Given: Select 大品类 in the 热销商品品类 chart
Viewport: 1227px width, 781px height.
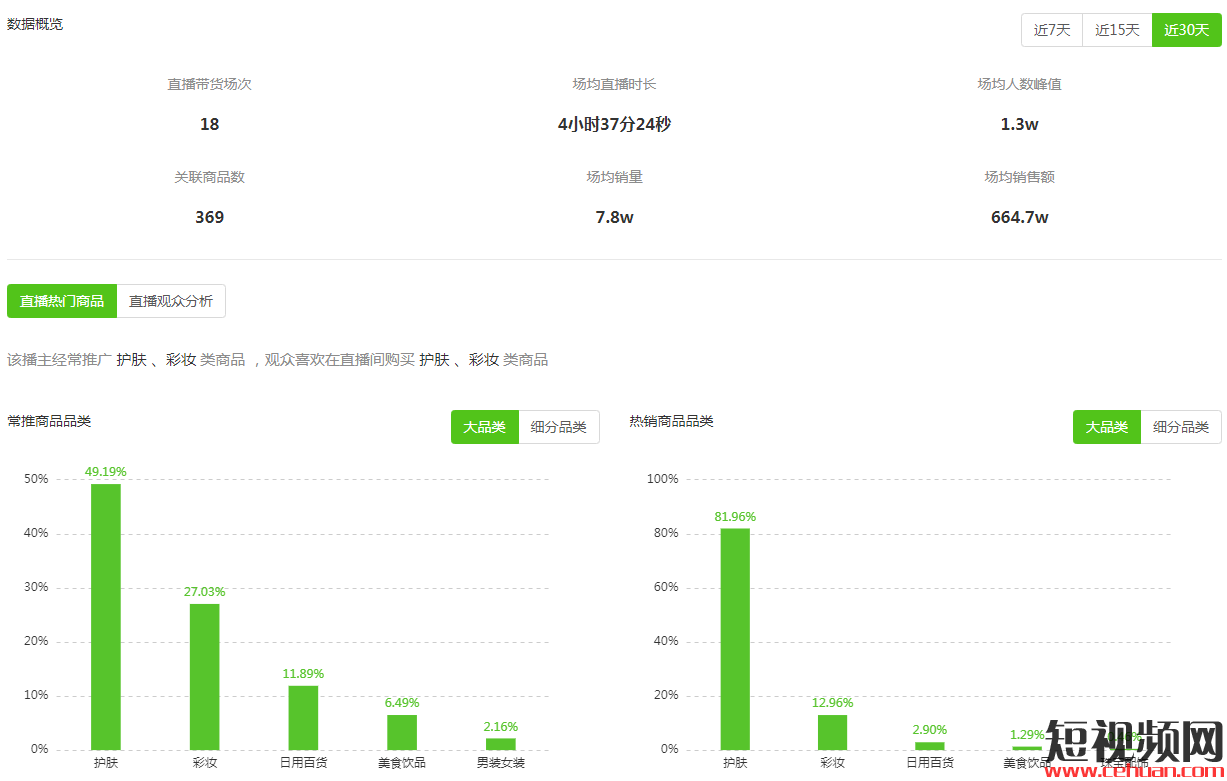Looking at the screenshot, I should [1106, 427].
